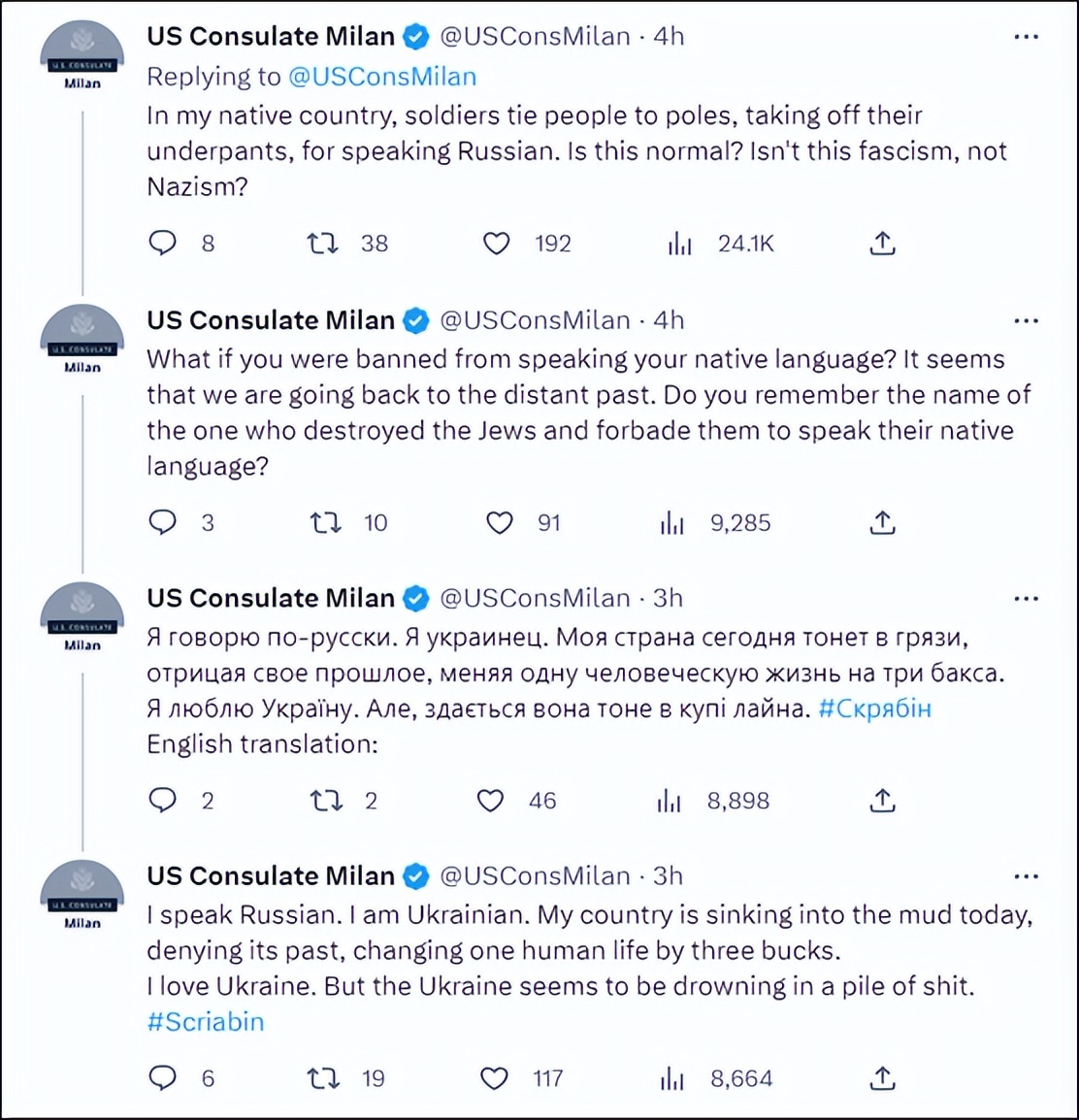Viewport: 1079px width, 1120px height.
Task: Open @USConsMilan mention in Replying to
Action: click(382, 76)
